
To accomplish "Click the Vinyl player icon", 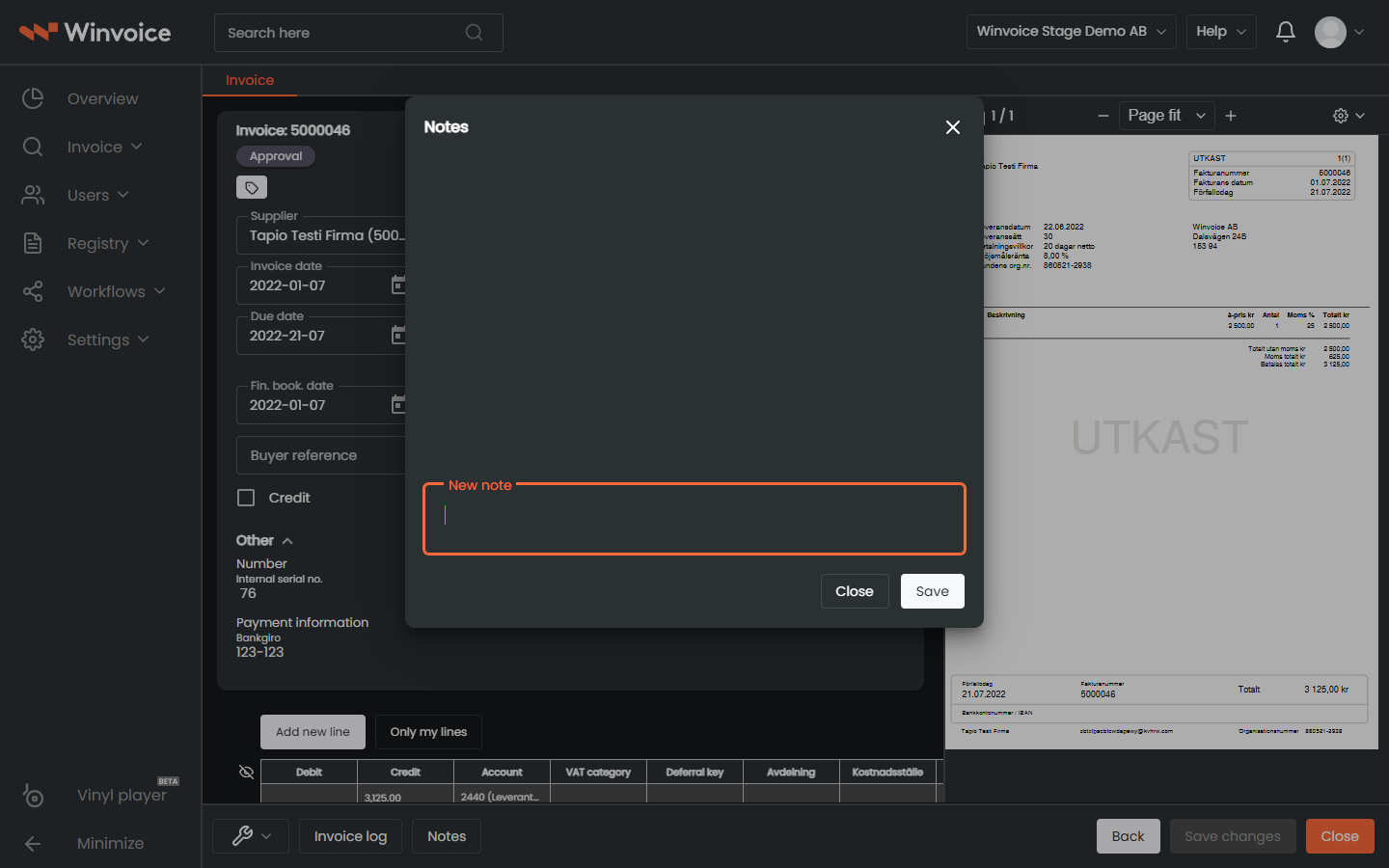I will click(x=33, y=796).
